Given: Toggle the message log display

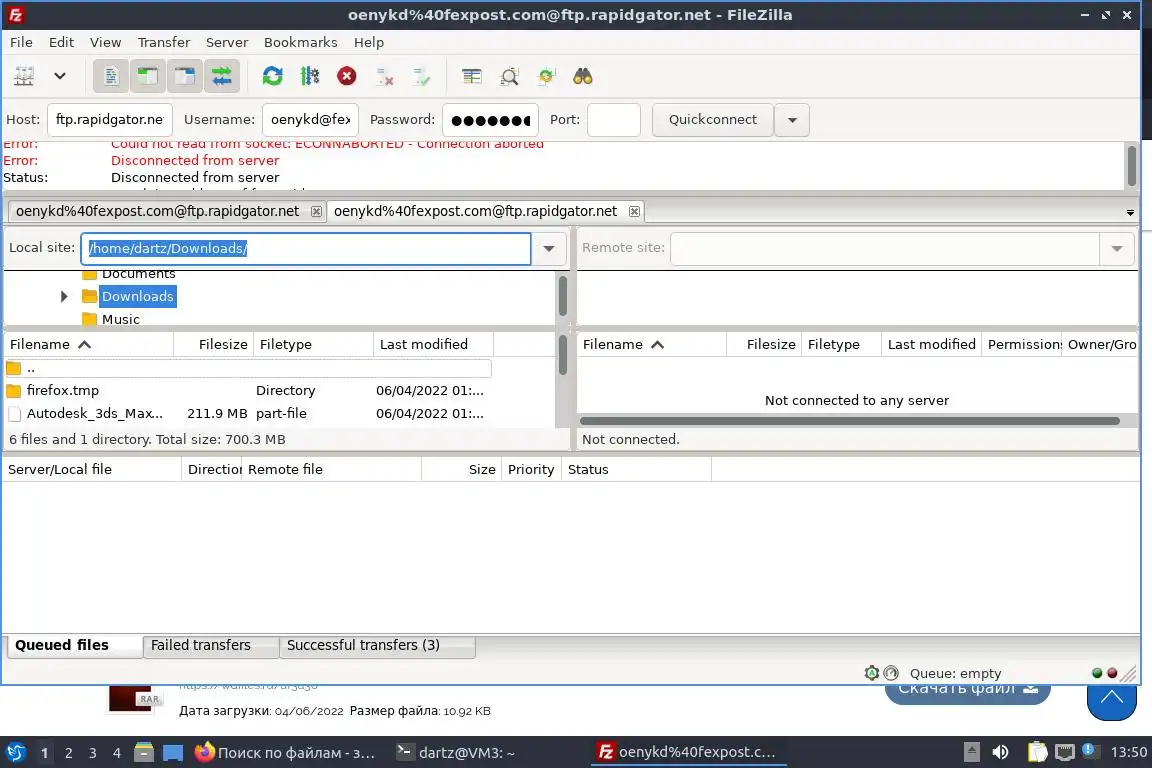Looking at the screenshot, I should [111, 76].
